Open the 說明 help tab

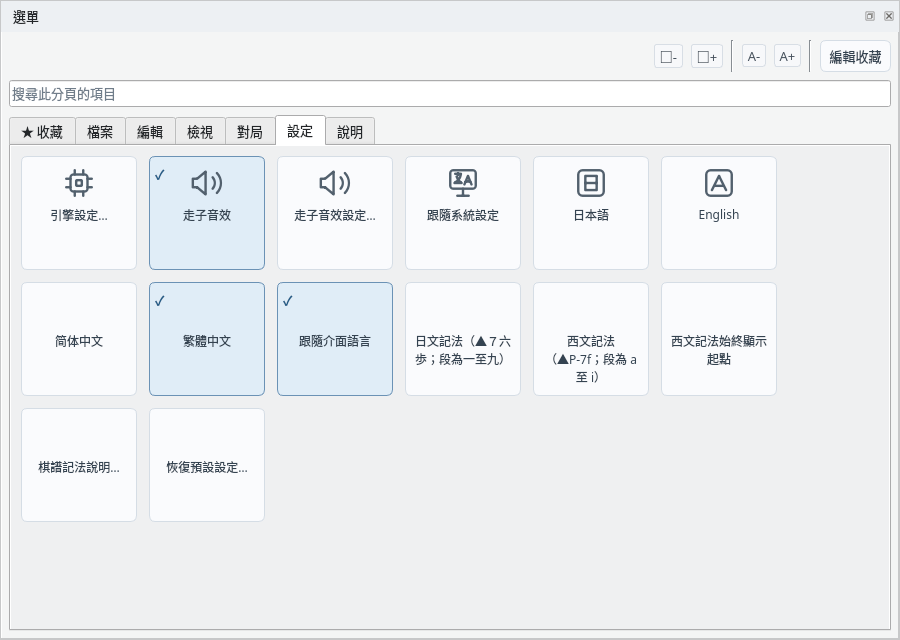click(350, 132)
